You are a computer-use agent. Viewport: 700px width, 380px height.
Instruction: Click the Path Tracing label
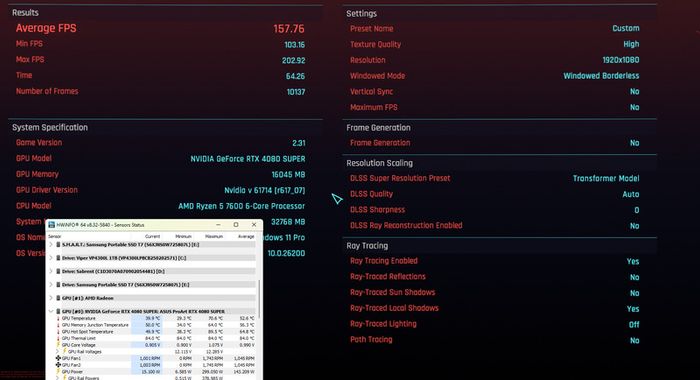coord(371,340)
